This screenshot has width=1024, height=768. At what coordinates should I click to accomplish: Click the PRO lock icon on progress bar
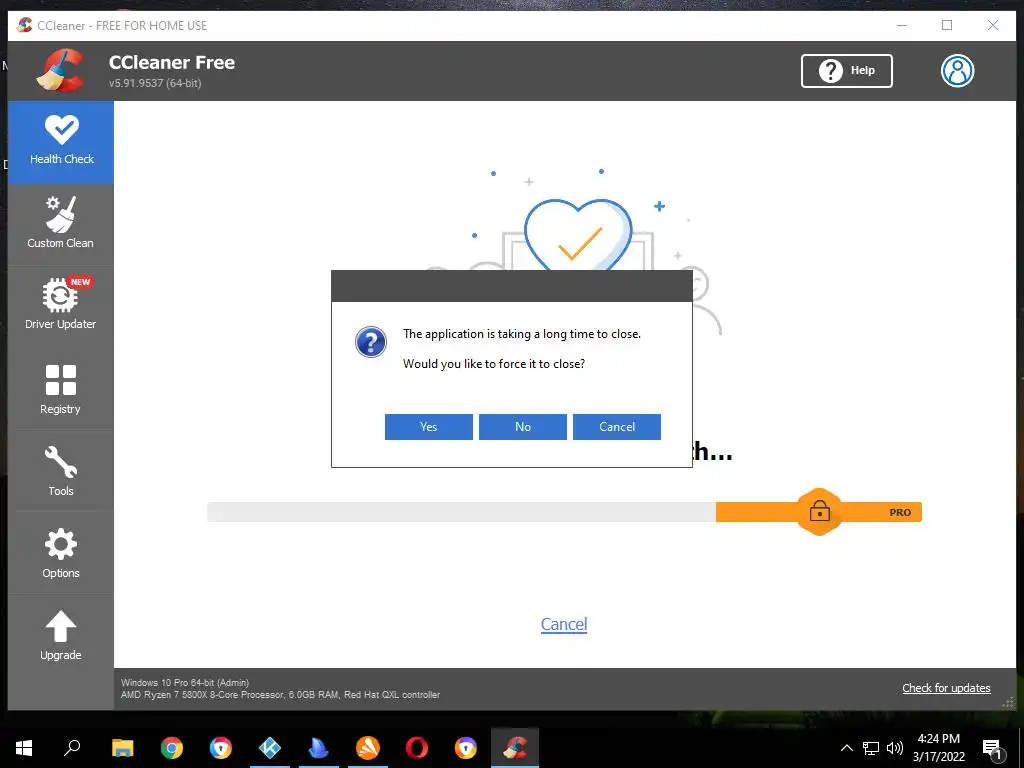click(x=820, y=511)
